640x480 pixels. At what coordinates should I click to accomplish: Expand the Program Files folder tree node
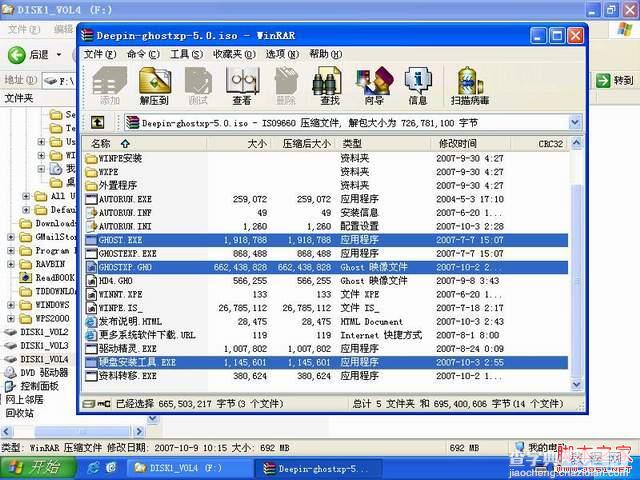[x=11, y=251]
